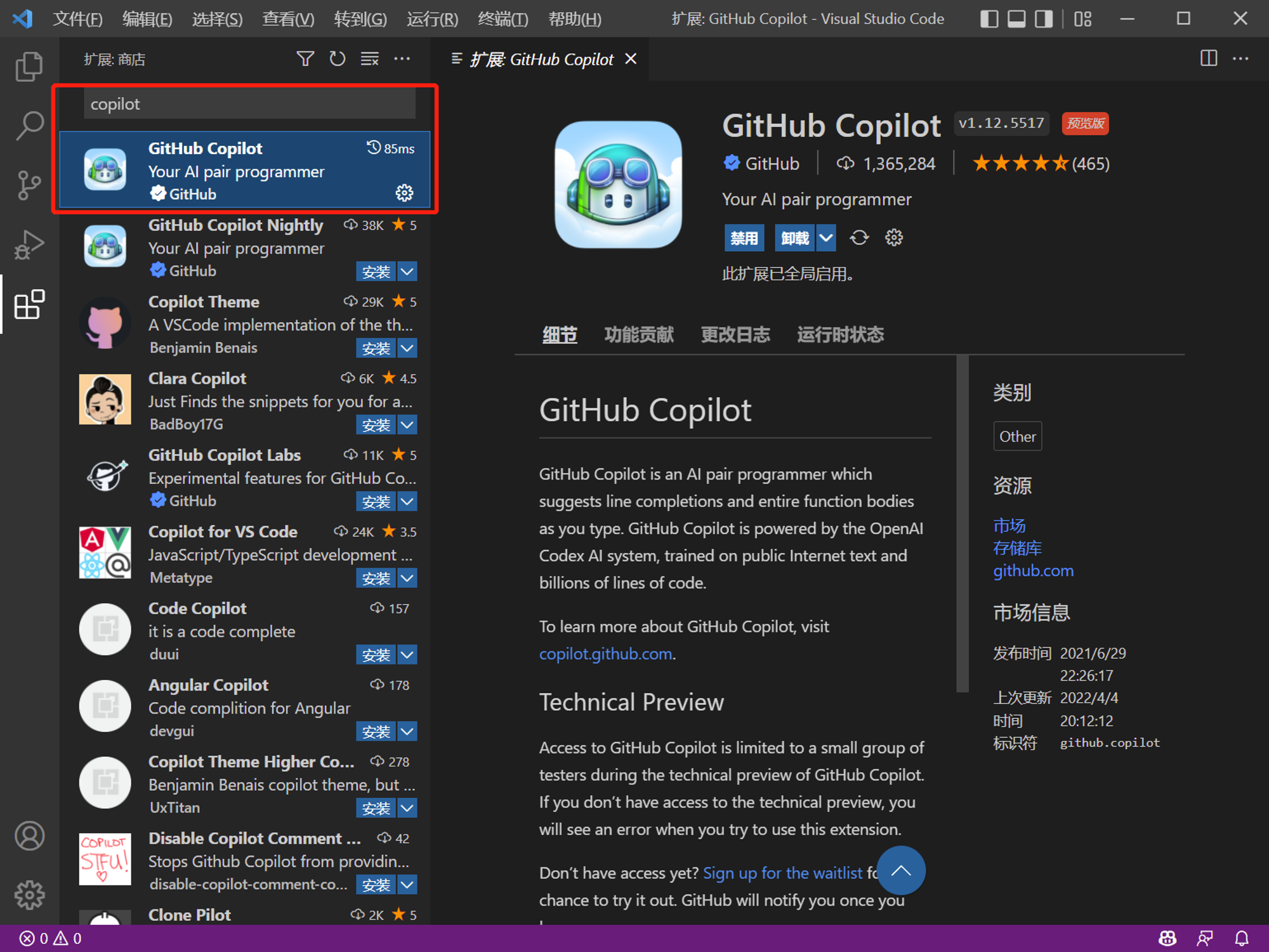The width and height of the screenshot is (1269, 952).
Task: Expand install dropdown for Clara Copilot
Action: tap(407, 425)
